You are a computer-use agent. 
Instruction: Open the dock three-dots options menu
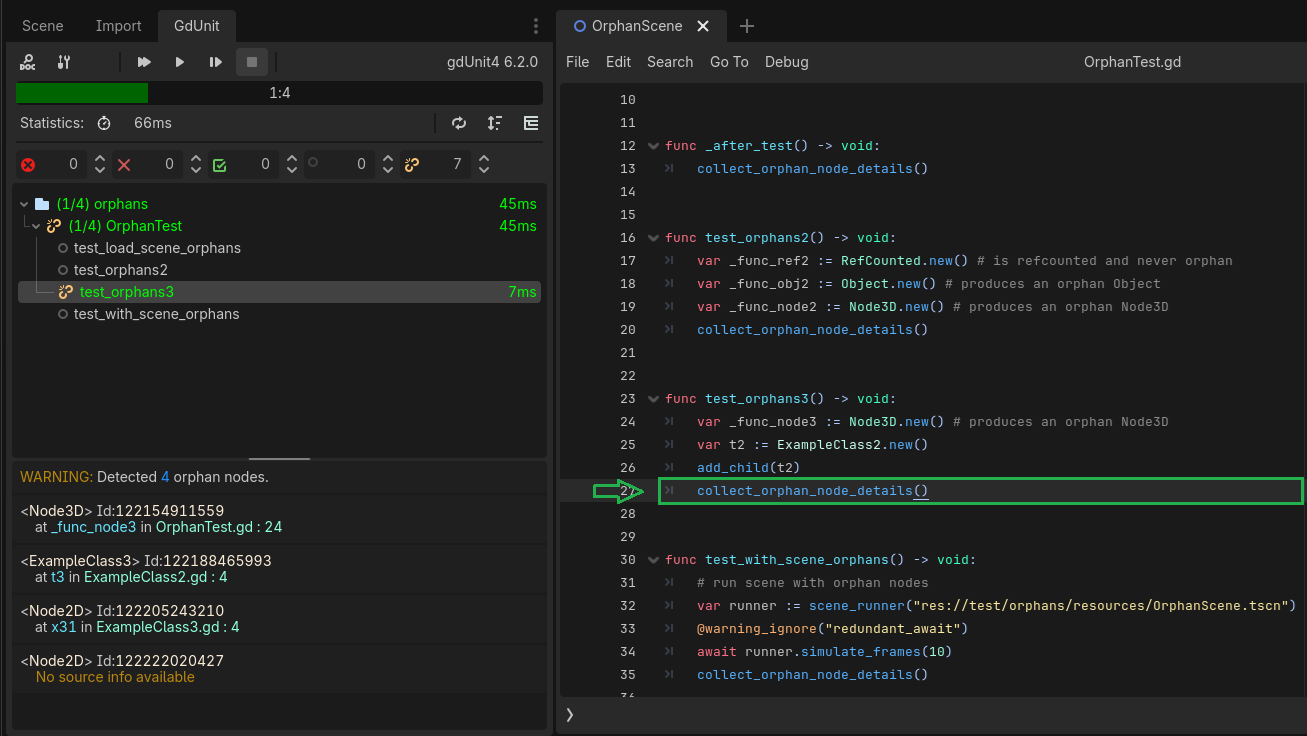coord(536,26)
